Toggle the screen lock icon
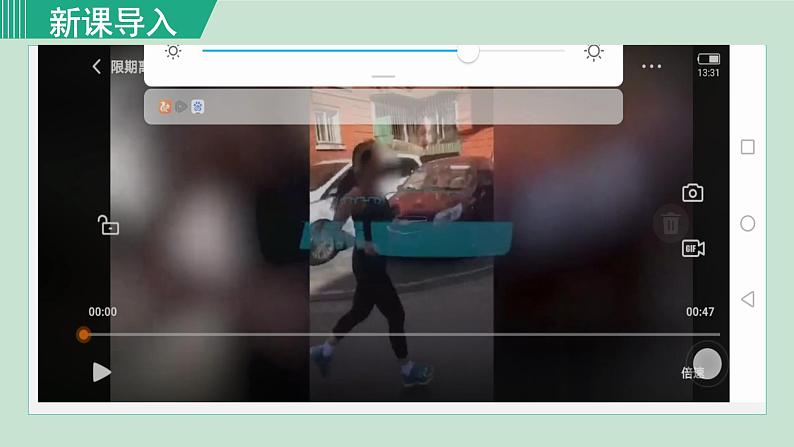This screenshot has width=794, height=447. 108,225
